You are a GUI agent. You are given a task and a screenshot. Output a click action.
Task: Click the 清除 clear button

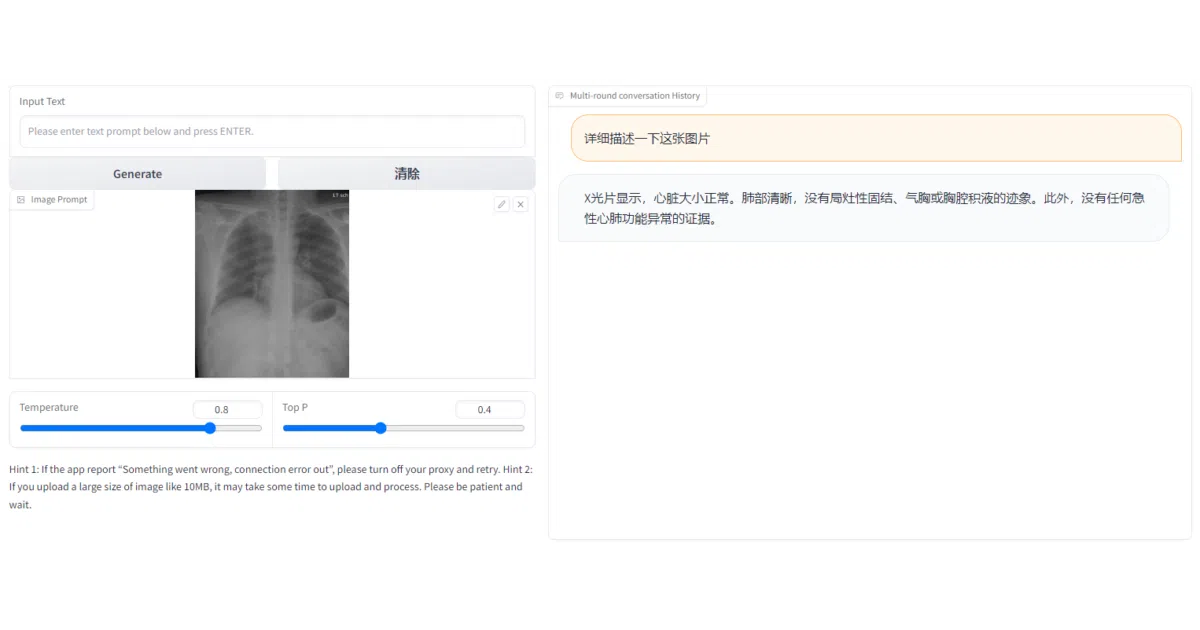click(406, 173)
